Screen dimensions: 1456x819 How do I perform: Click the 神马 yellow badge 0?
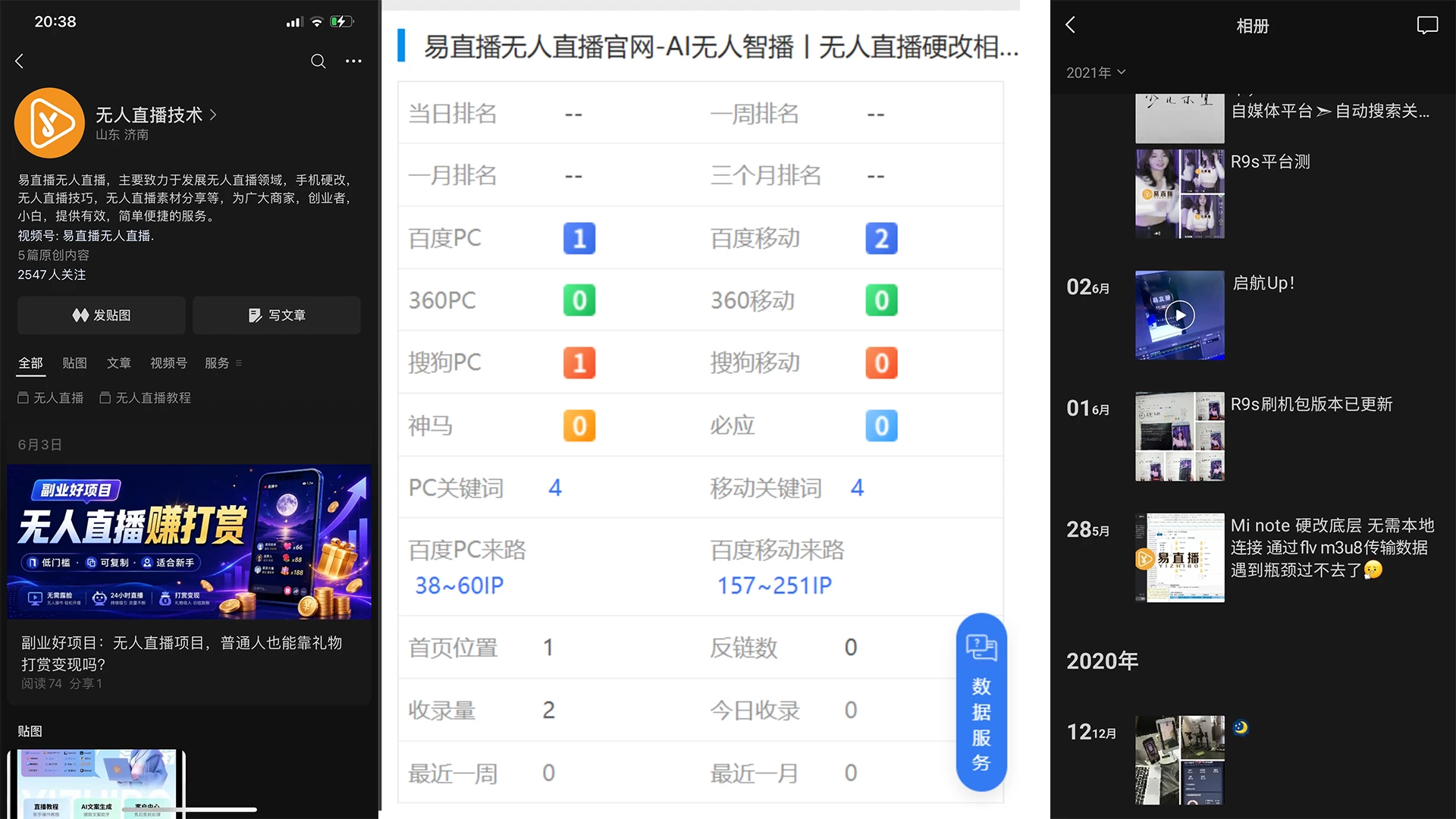pos(579,425)
